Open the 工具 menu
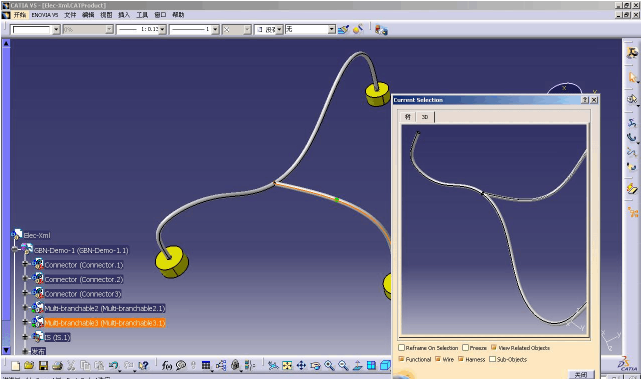This screenshot has height=379, width=641. click(x=142, y=15)
